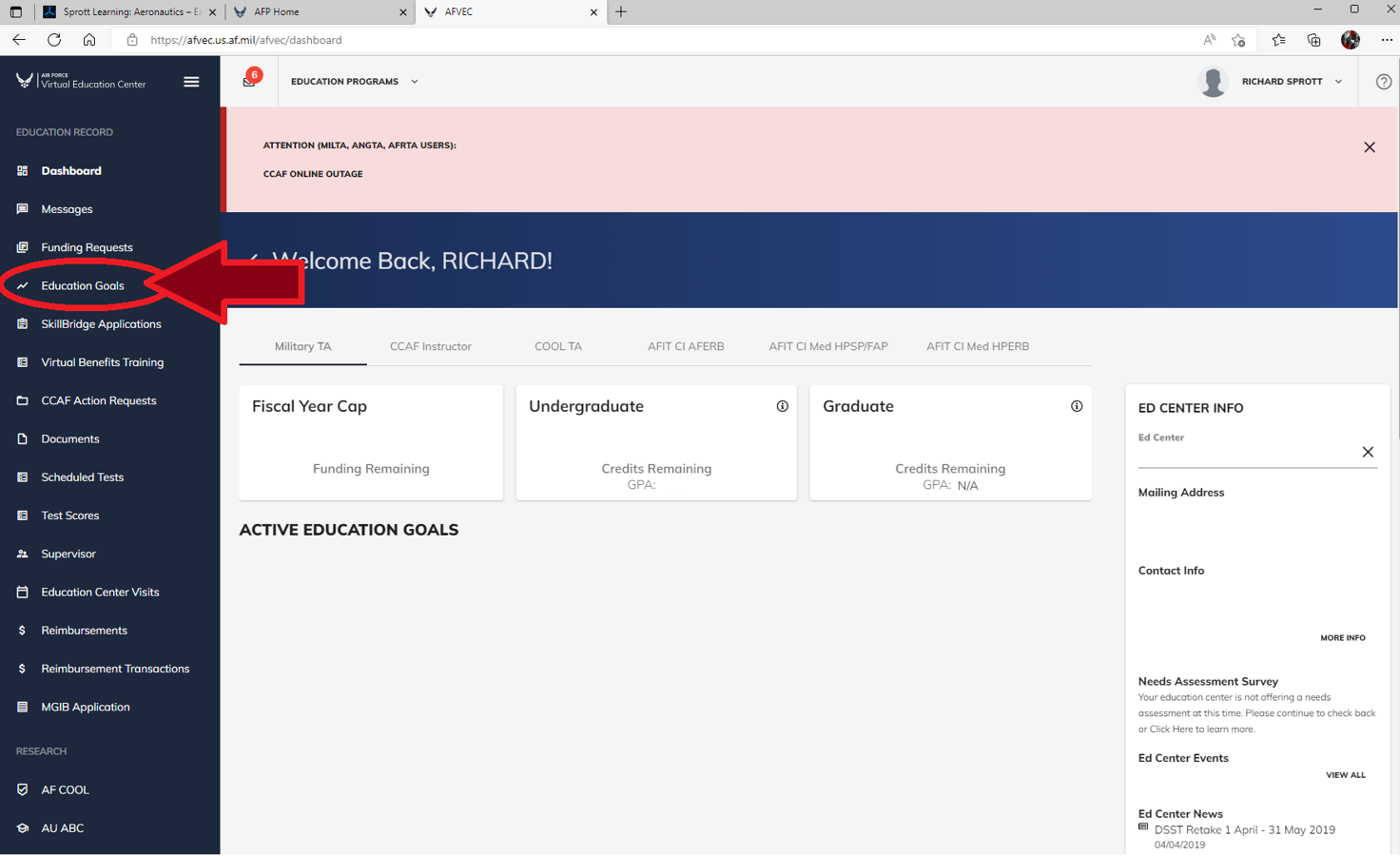Click VIEW ALL Ed Center Events
1400x856 pixels.
(1345, 775)
